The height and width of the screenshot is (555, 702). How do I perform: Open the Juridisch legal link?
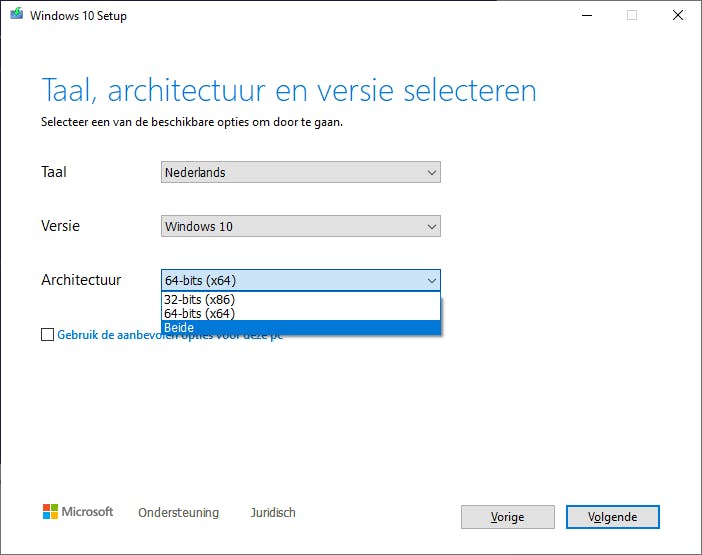point(273,513)
